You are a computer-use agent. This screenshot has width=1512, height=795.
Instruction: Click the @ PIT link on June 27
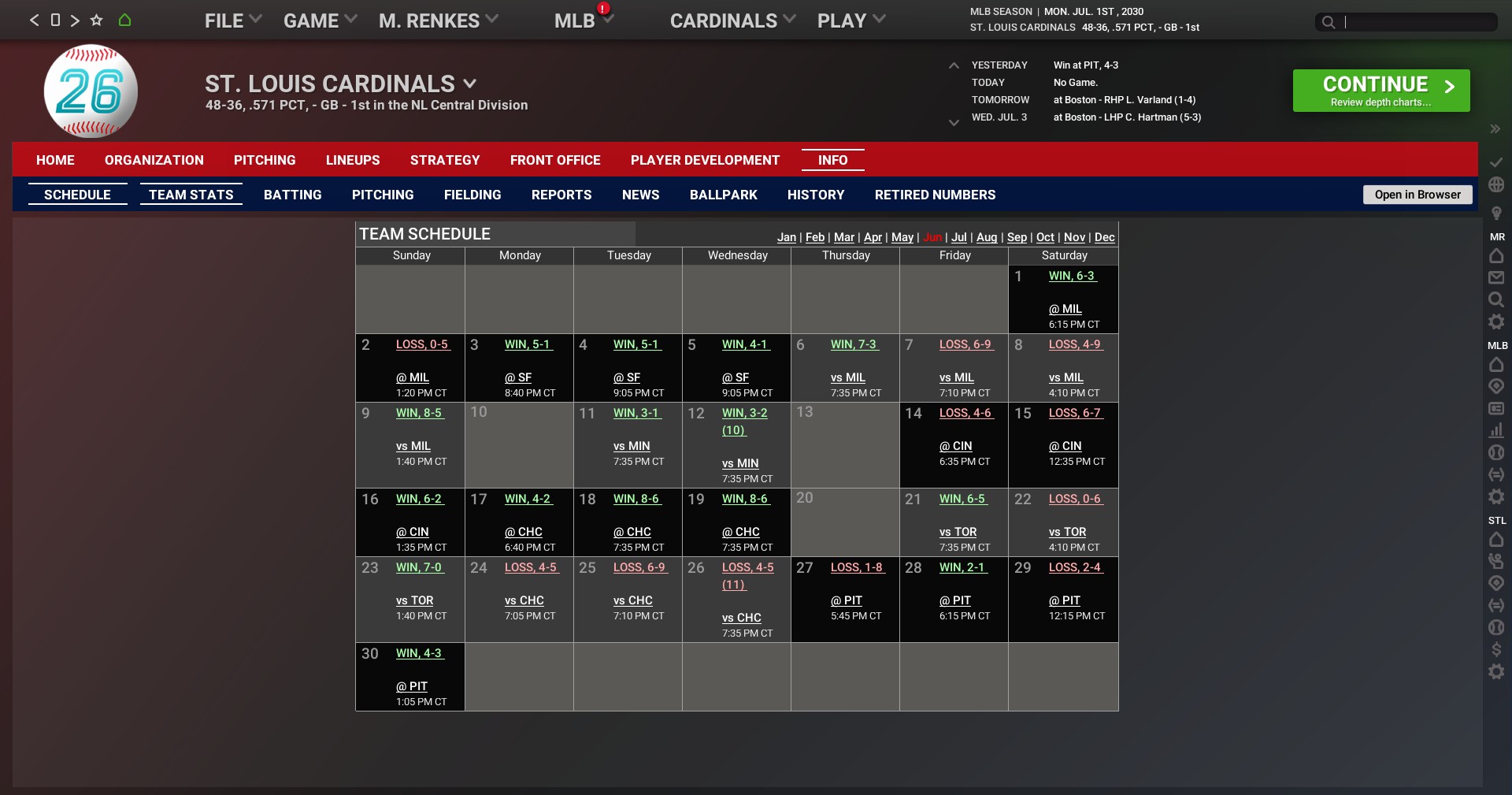click(x=847, y=600)
